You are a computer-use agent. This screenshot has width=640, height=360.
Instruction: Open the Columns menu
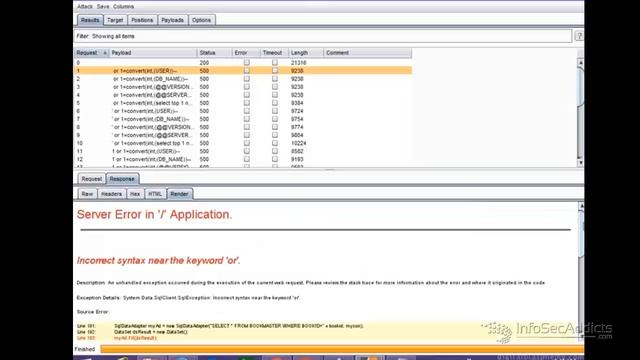[x=123, y=7]
